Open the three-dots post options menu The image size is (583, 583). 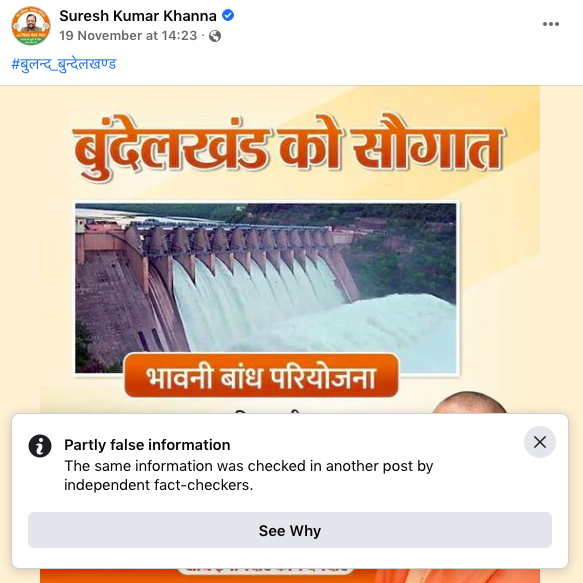551,24
